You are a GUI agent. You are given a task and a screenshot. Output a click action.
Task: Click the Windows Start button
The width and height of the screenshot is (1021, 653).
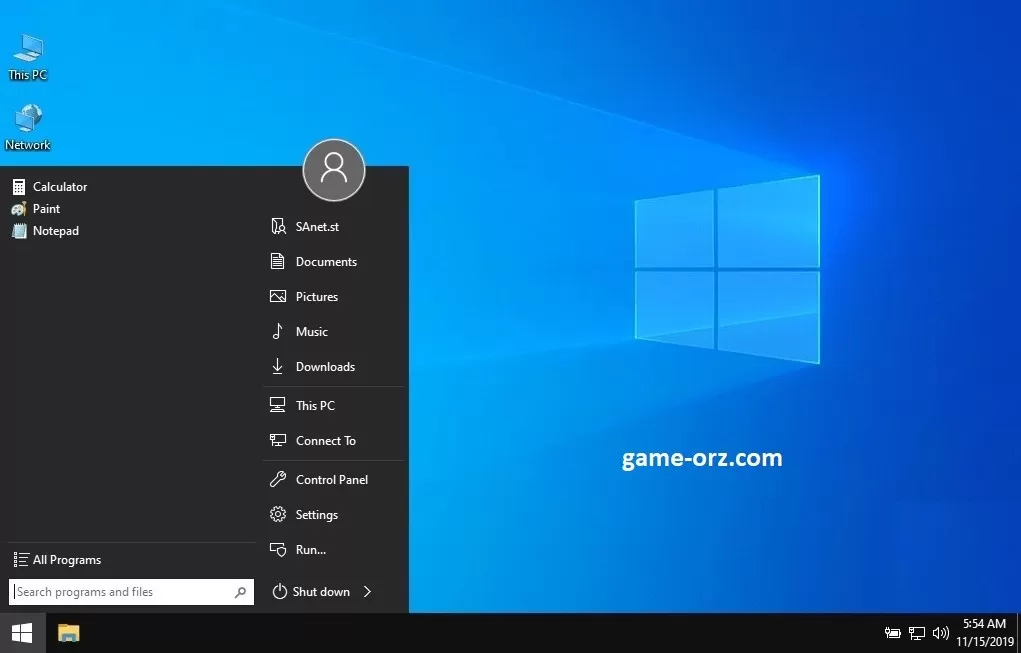(21, 633)
